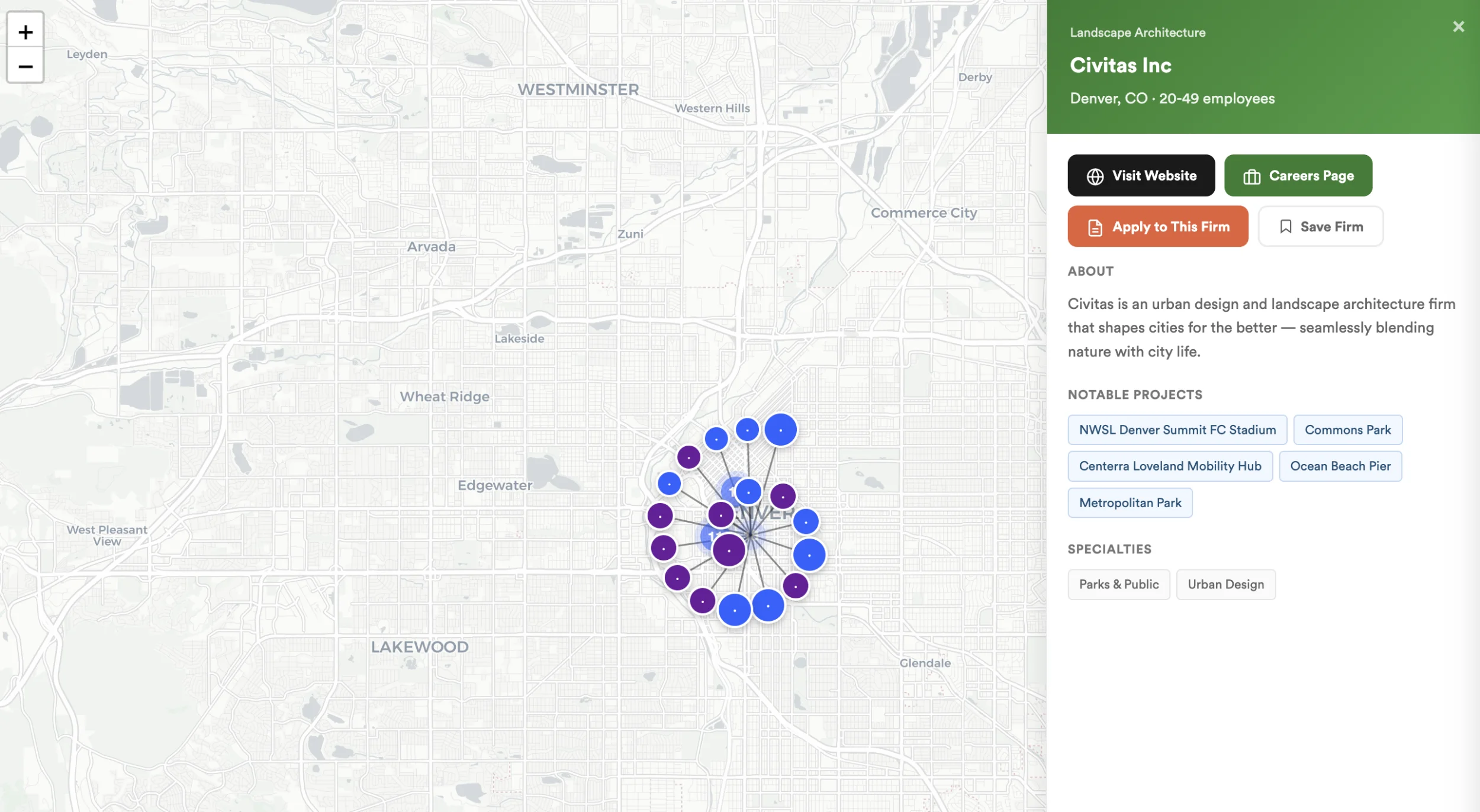Click the Zuni map label
1480x812 pixels.
click(630, 234)
